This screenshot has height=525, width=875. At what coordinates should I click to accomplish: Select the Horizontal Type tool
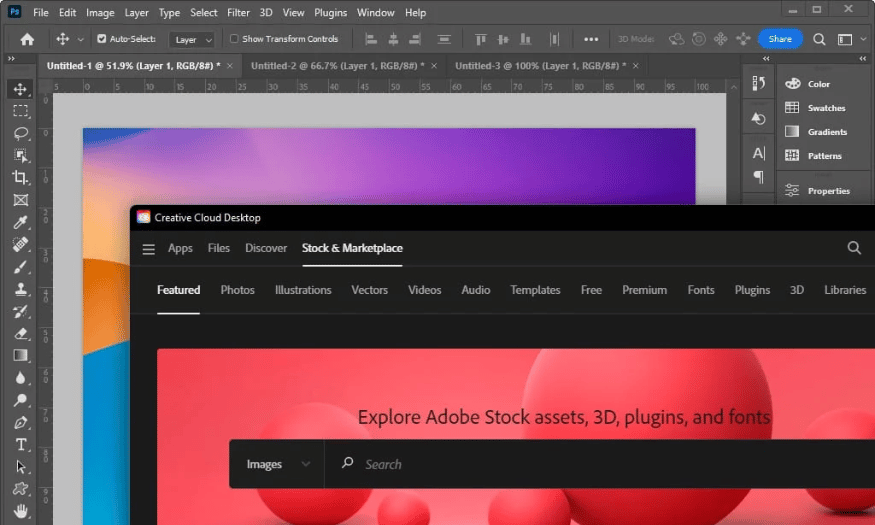tap(21, 445)
